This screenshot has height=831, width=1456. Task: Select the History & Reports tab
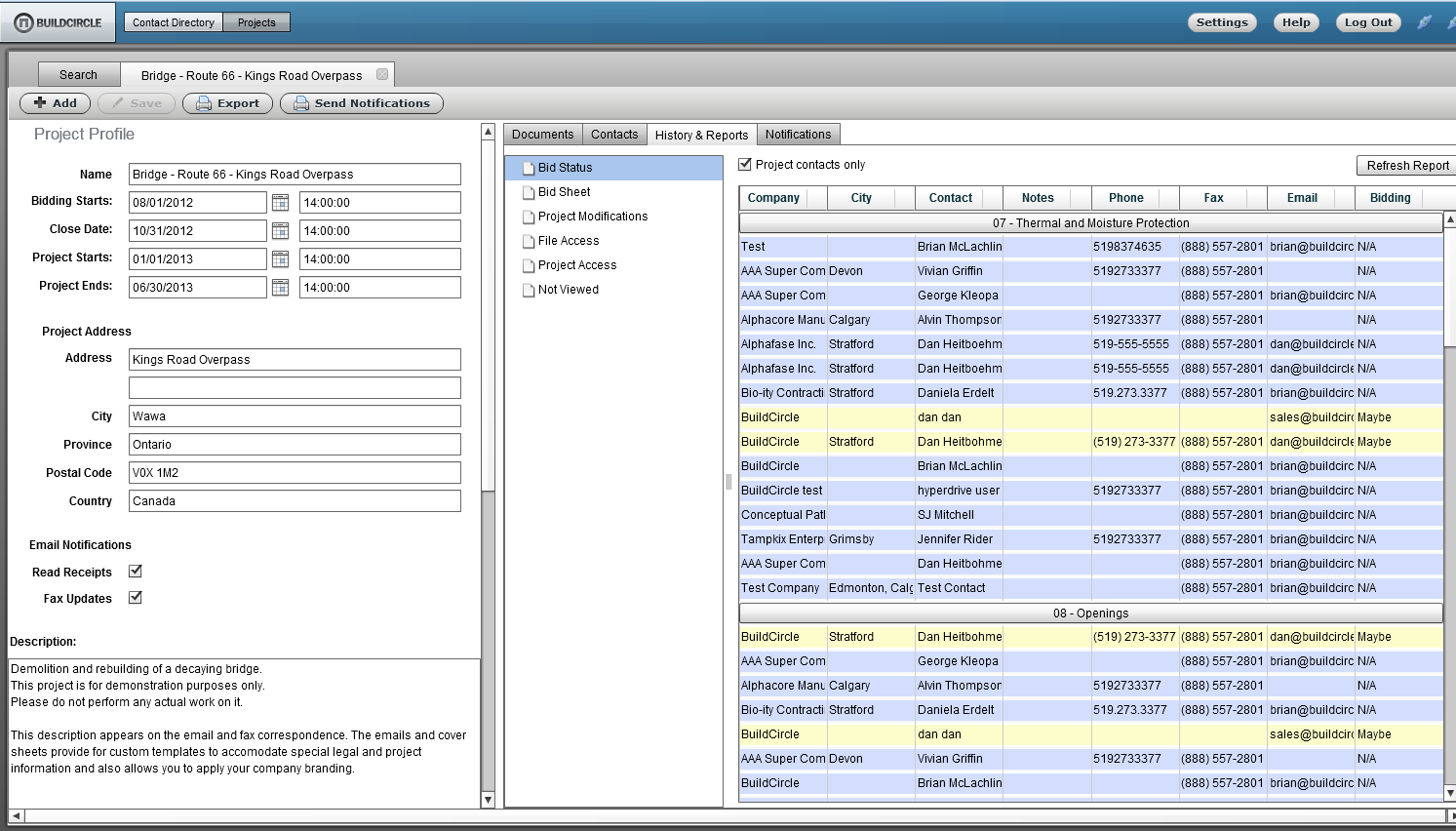[x=701, y=135]
